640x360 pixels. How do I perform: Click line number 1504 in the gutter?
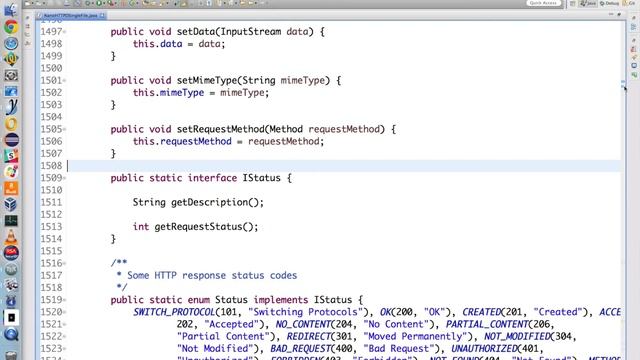tap(51, 117)
